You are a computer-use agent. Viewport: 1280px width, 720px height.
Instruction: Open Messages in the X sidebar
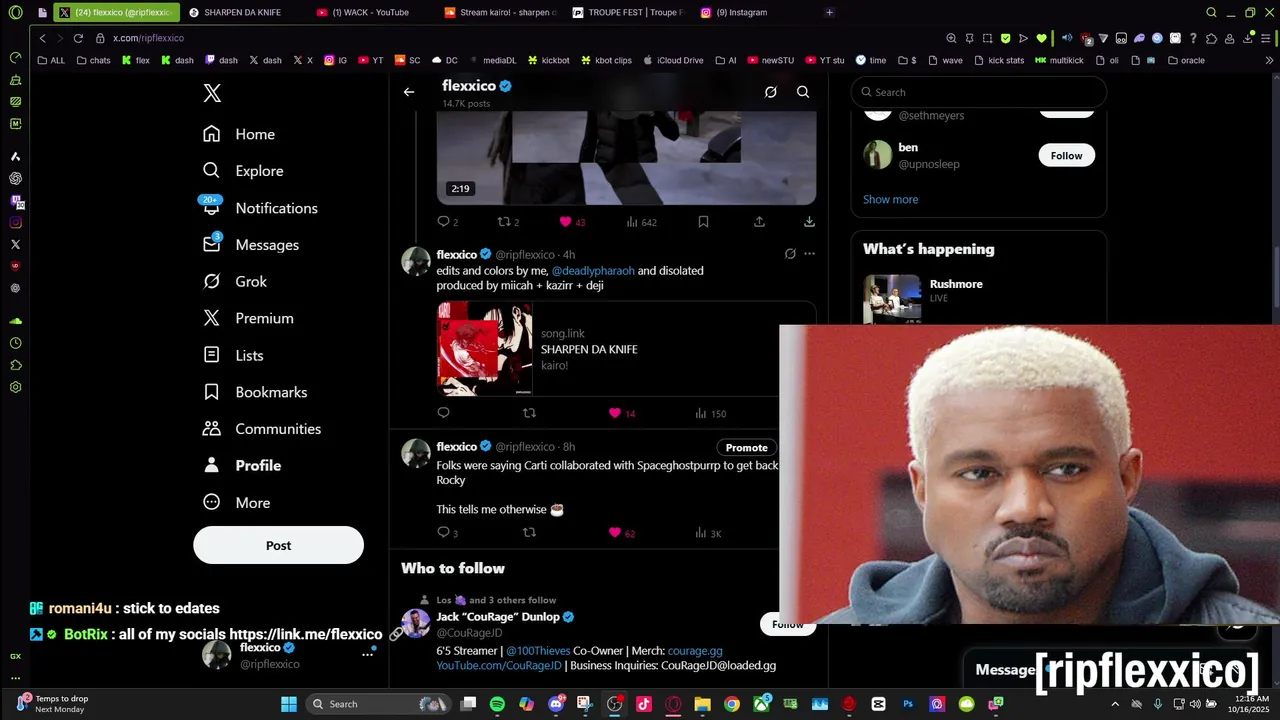coord(251,245)
